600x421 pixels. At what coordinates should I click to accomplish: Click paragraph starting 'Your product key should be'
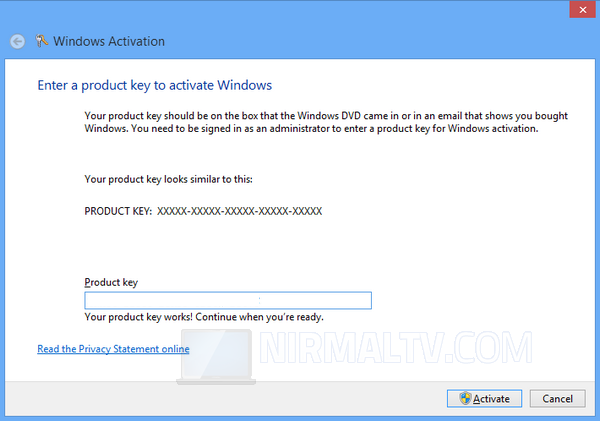coord(326,122)
